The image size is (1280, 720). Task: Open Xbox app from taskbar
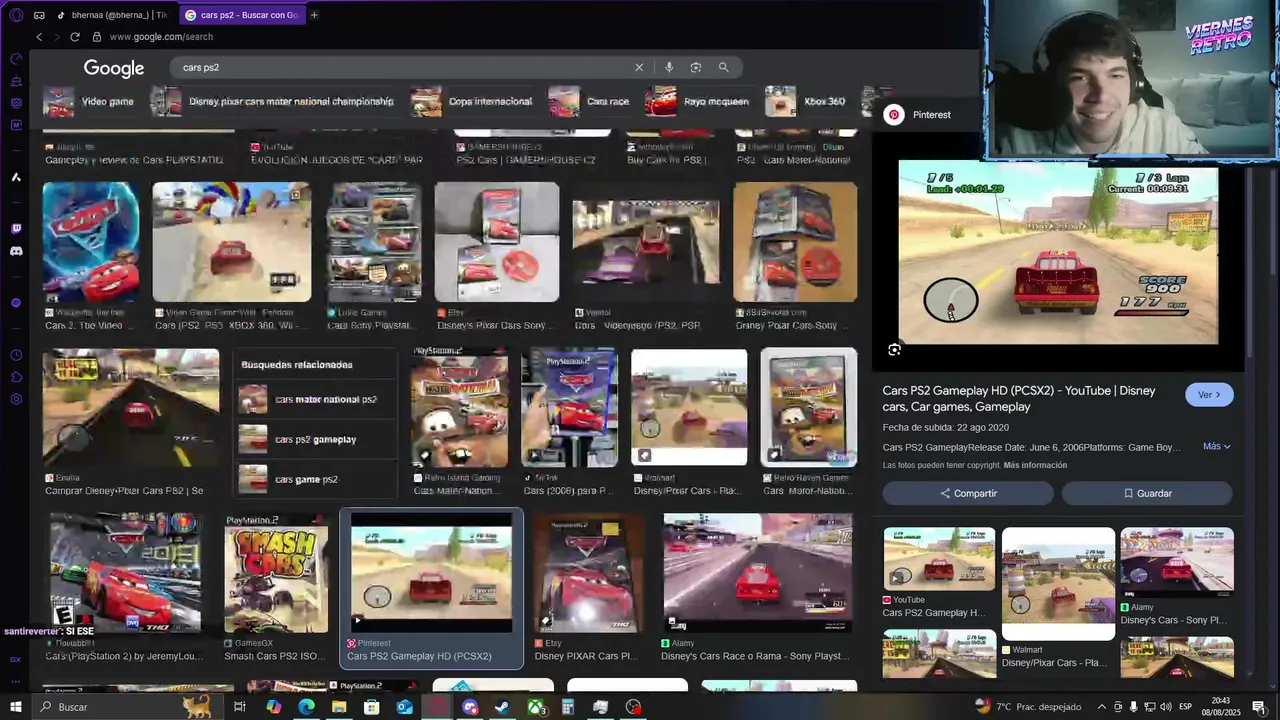pos(535,707)
